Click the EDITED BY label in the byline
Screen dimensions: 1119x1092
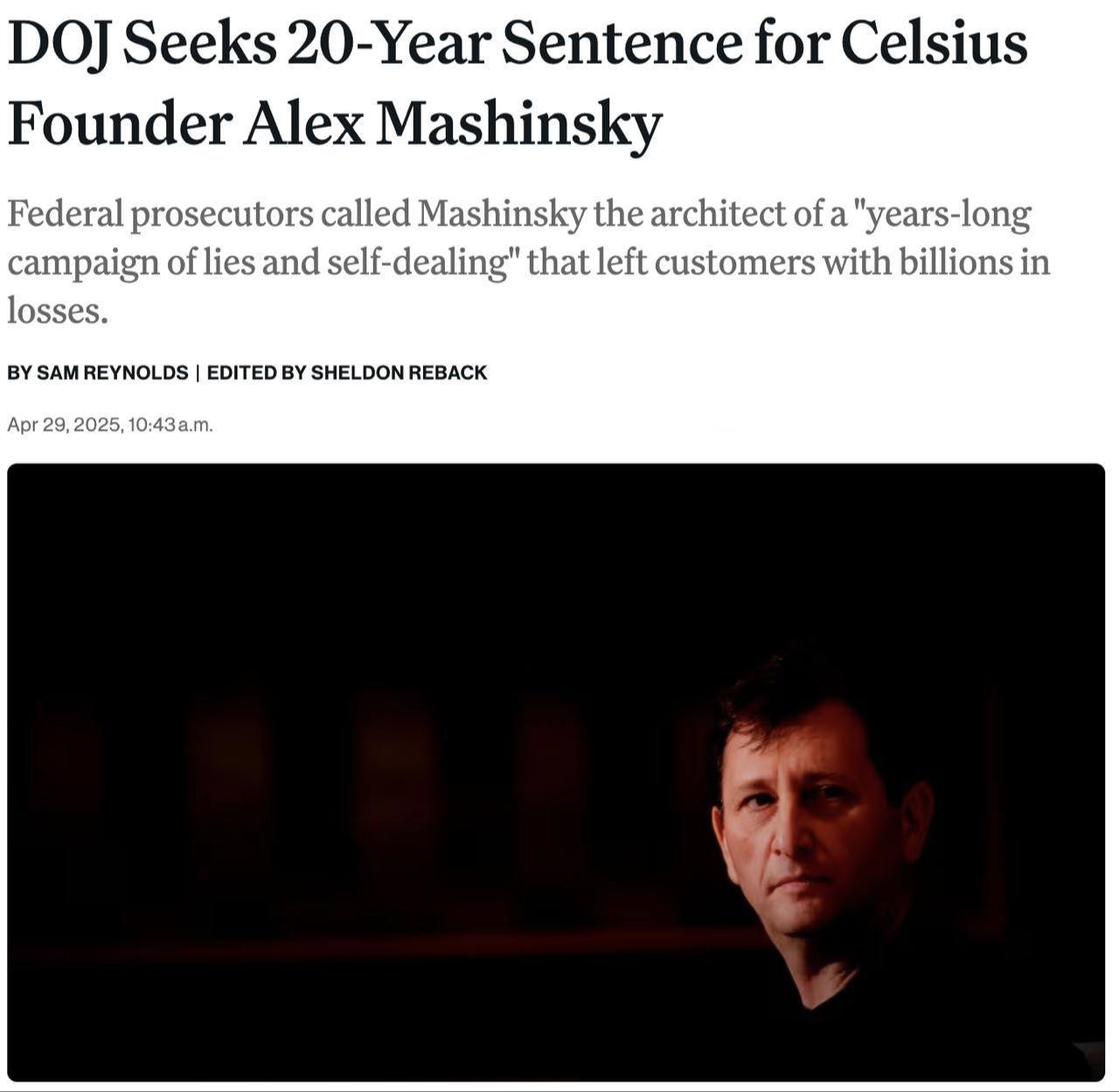(256, 372)
